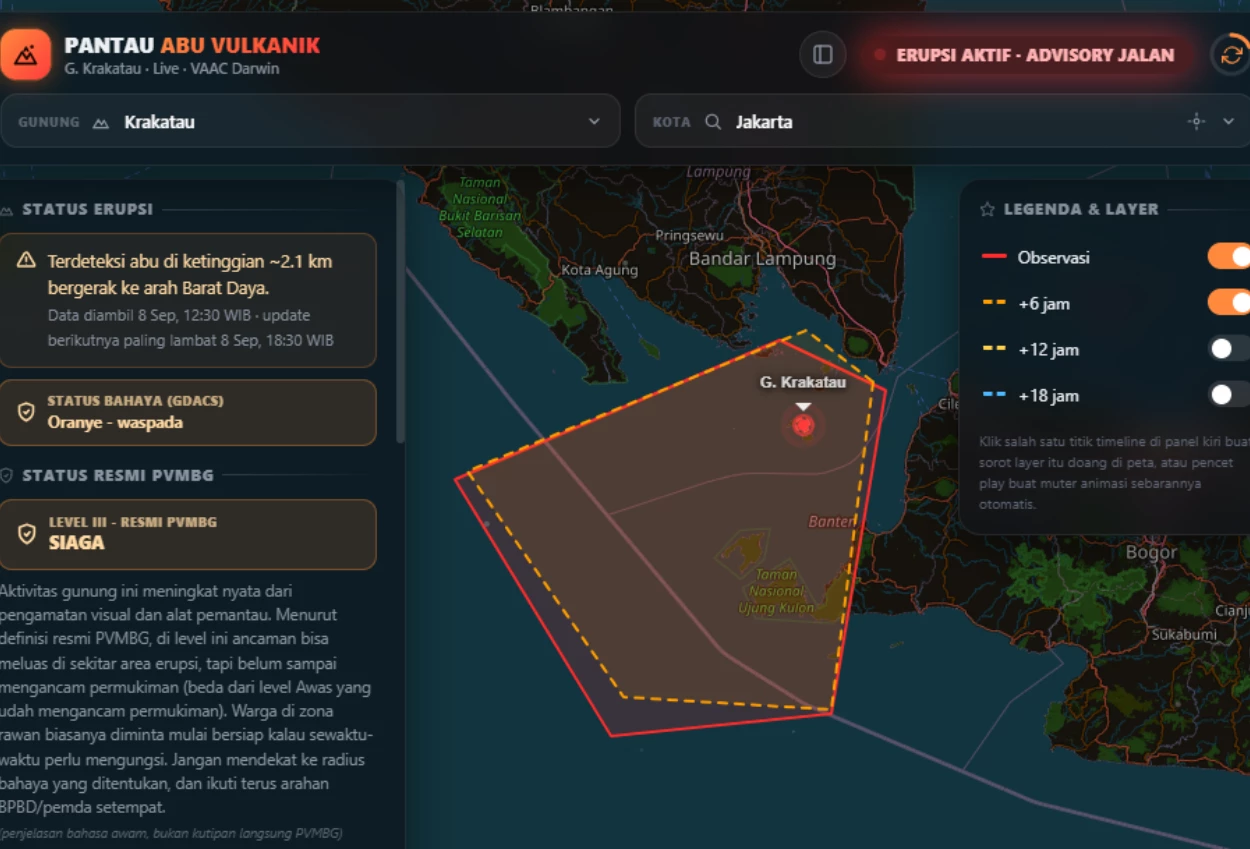Turn off the Observasi layer toggle
The width and height of the screenshot is (1250, 849).
tap(1229, 257)
